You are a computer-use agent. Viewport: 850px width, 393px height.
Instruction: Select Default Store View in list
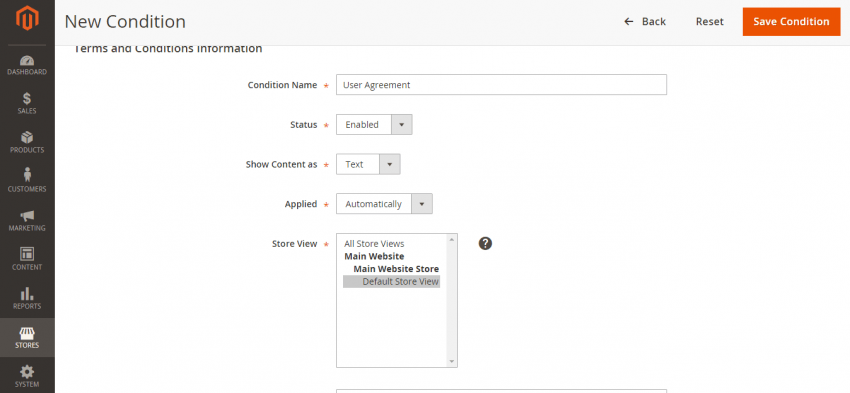click(x=391, y=281)
